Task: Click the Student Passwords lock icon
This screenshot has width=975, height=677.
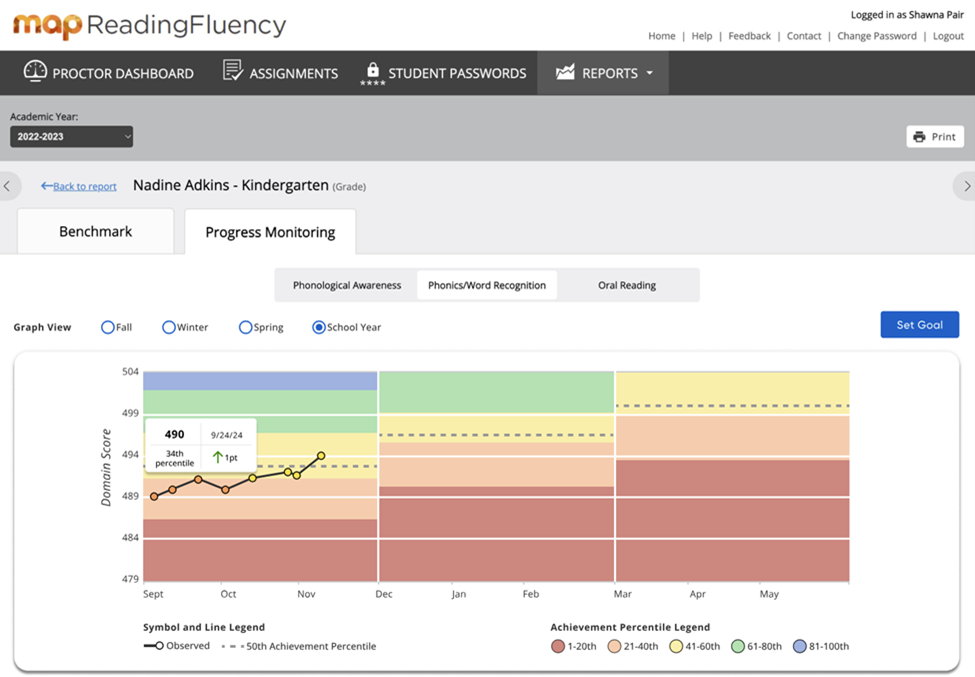Action: pyautogui.click(x=373, y=71)
